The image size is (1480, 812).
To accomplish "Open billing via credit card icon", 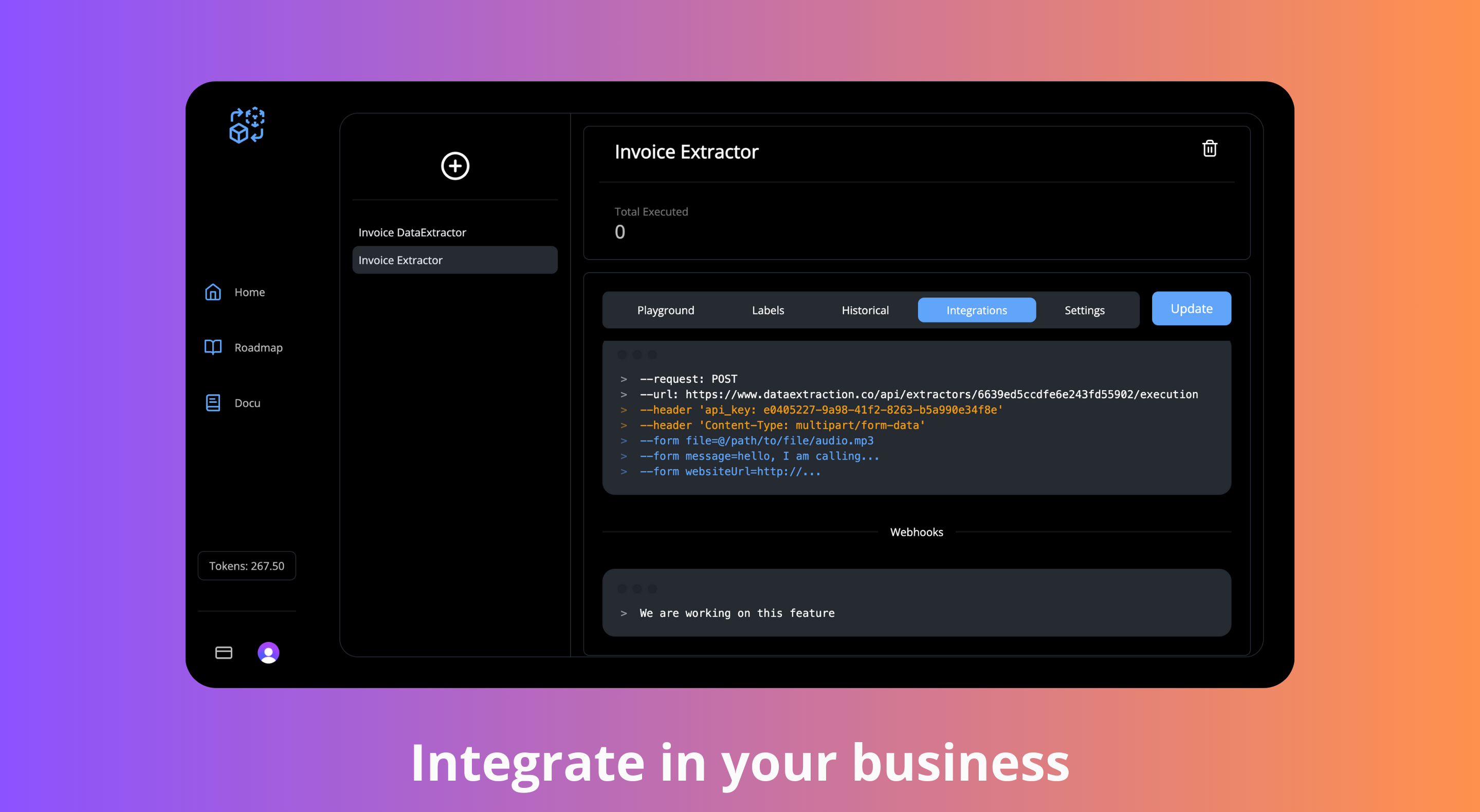I will click(224, 652).
